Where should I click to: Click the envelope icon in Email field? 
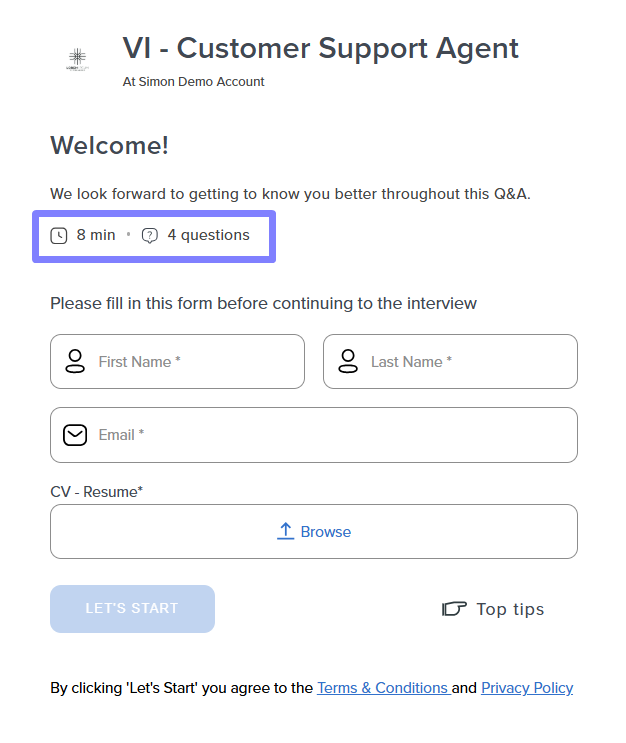coord(75,435)
